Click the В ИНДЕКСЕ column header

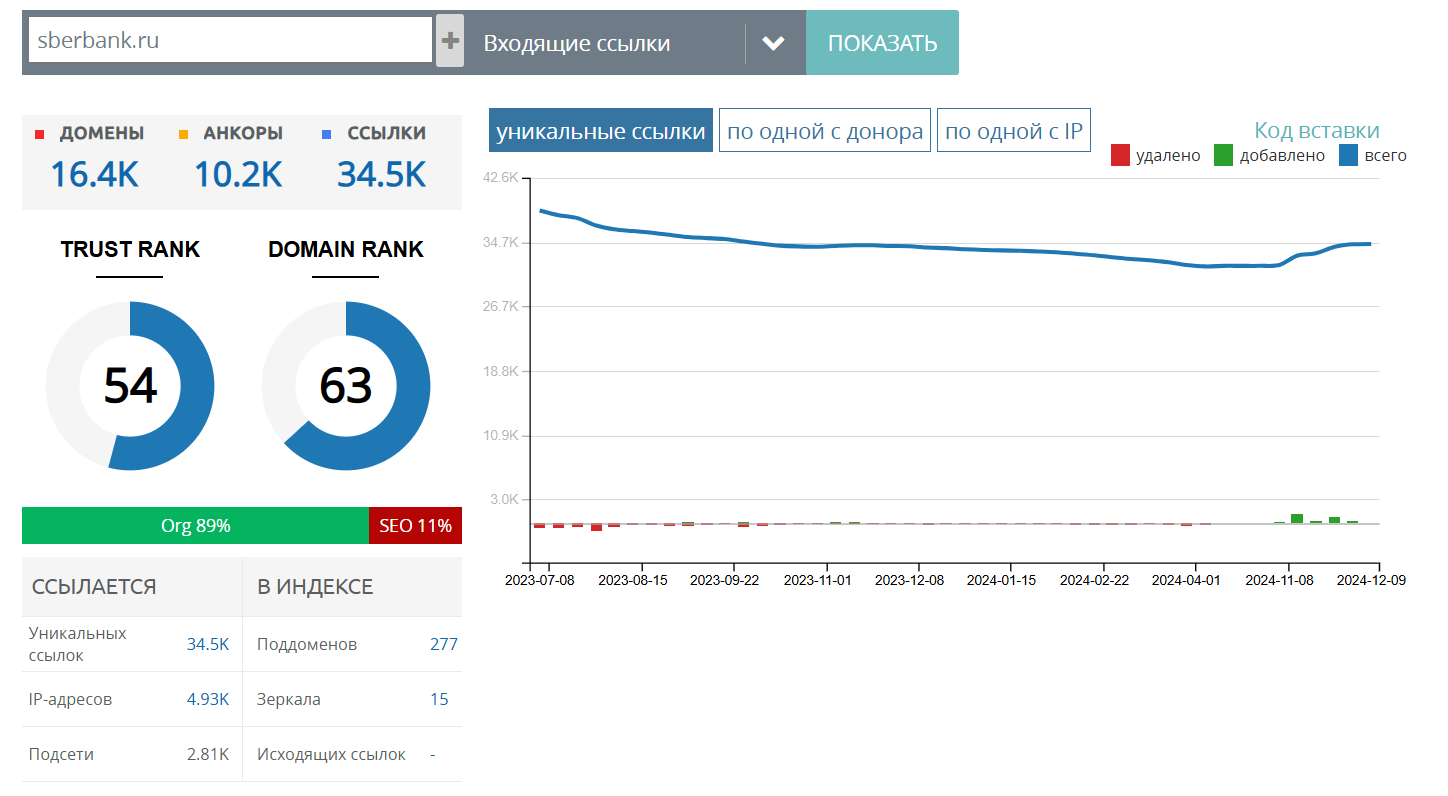(x=315, y=587)
